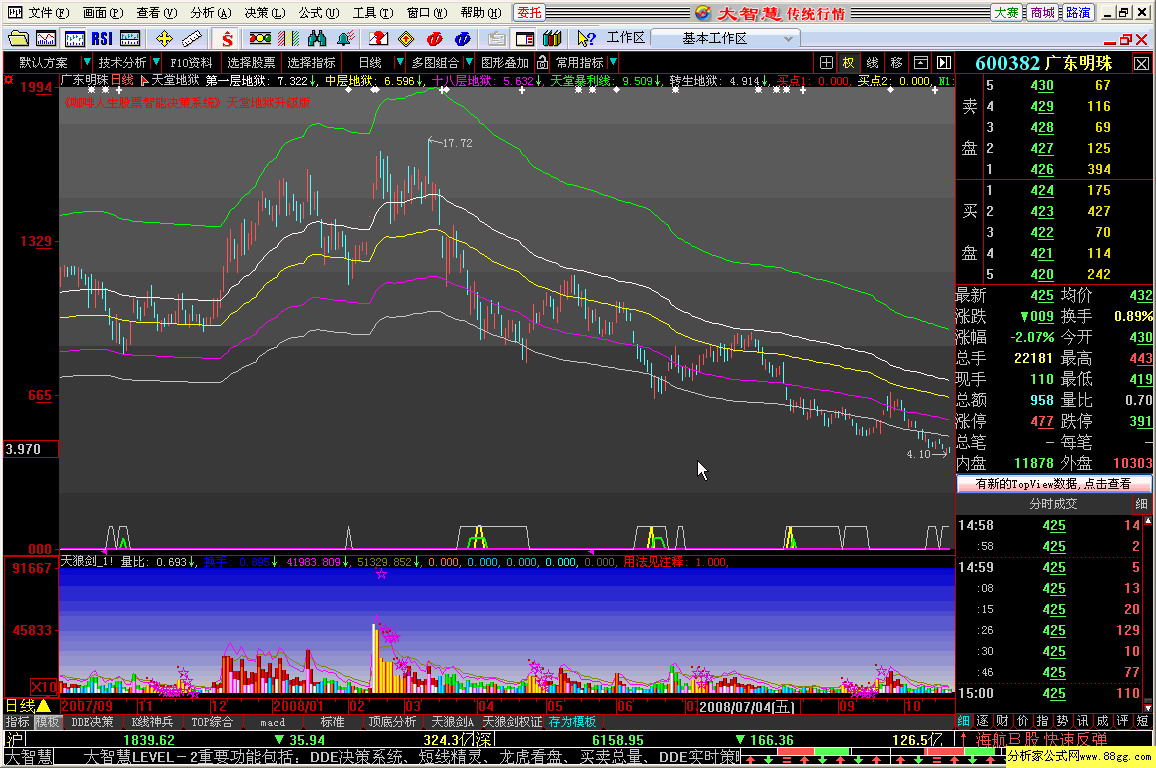Click the 海航B股快速反弹 news ticker
This screenshot has width=1156, height=768.
coord(1042,739)
